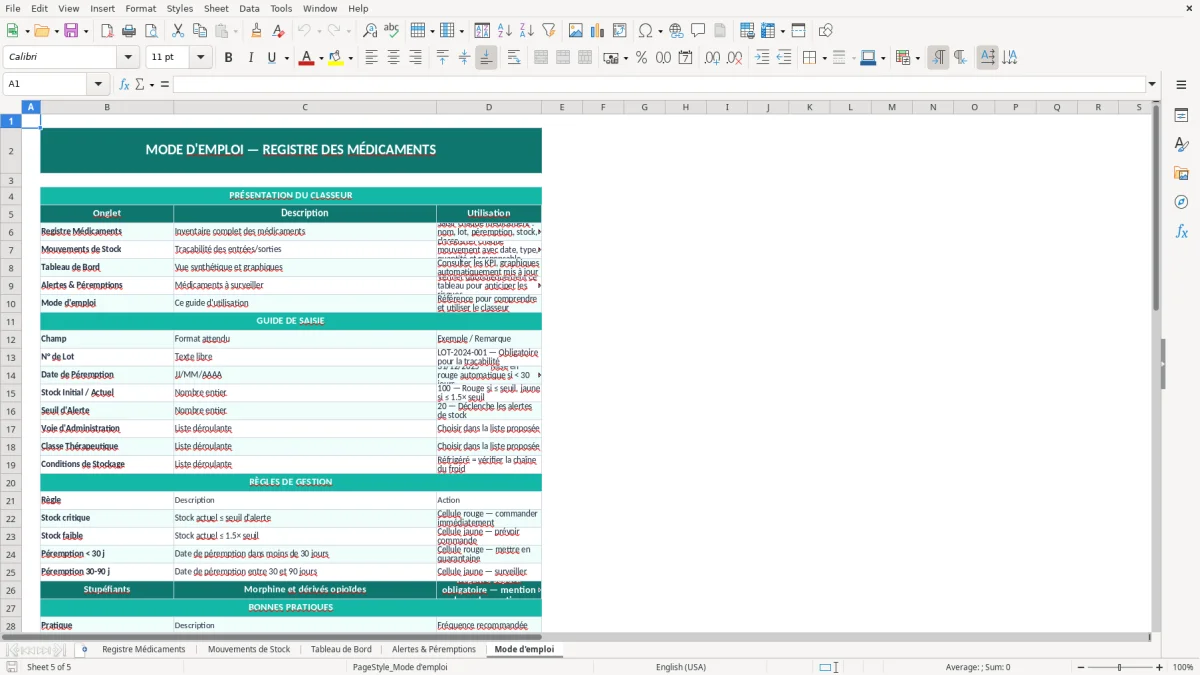Open the underline style dropdown arrow
This screenshot has width=1200, height=675.
point(286,58)
